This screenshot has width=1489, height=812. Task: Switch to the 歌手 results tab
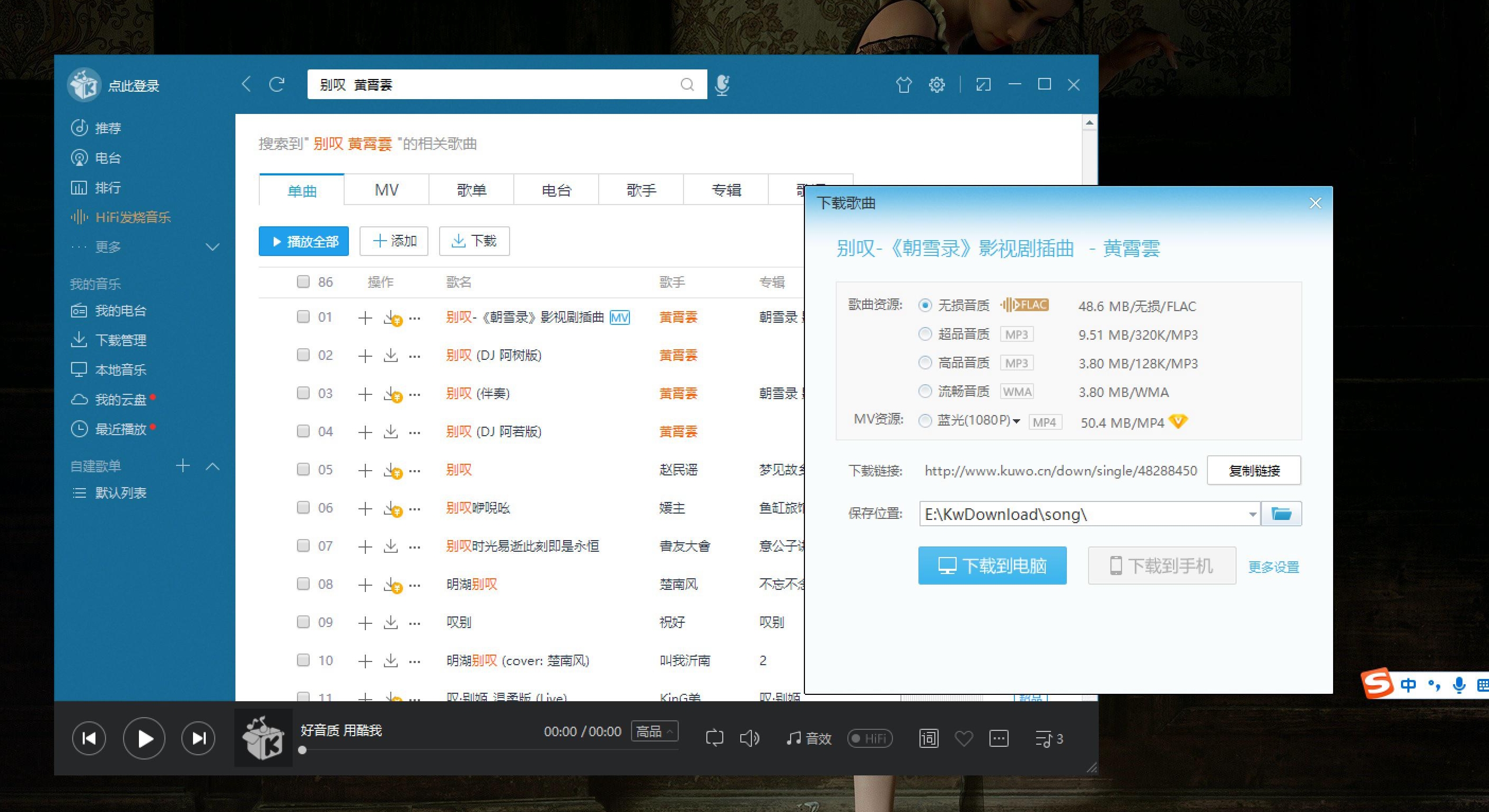tap(641, 190)
